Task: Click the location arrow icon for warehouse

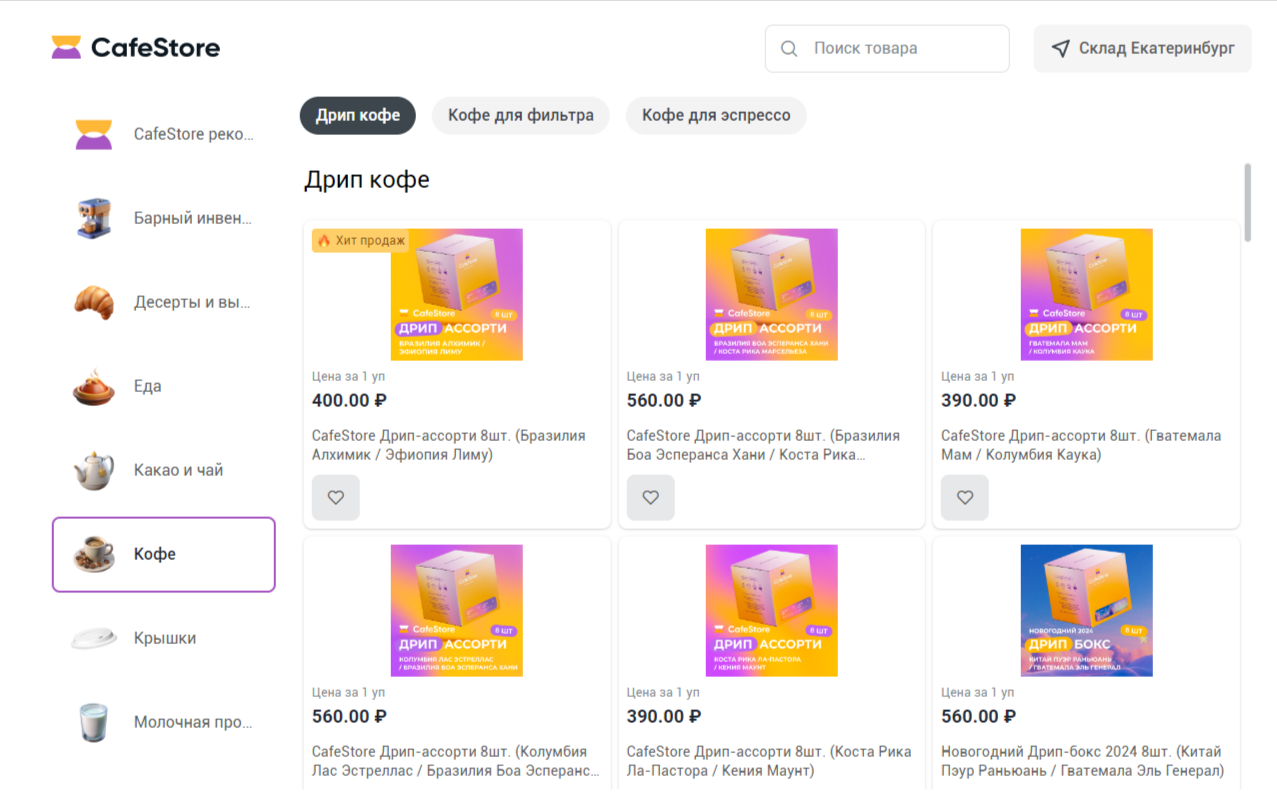Action: click(x=1060, y=48)
